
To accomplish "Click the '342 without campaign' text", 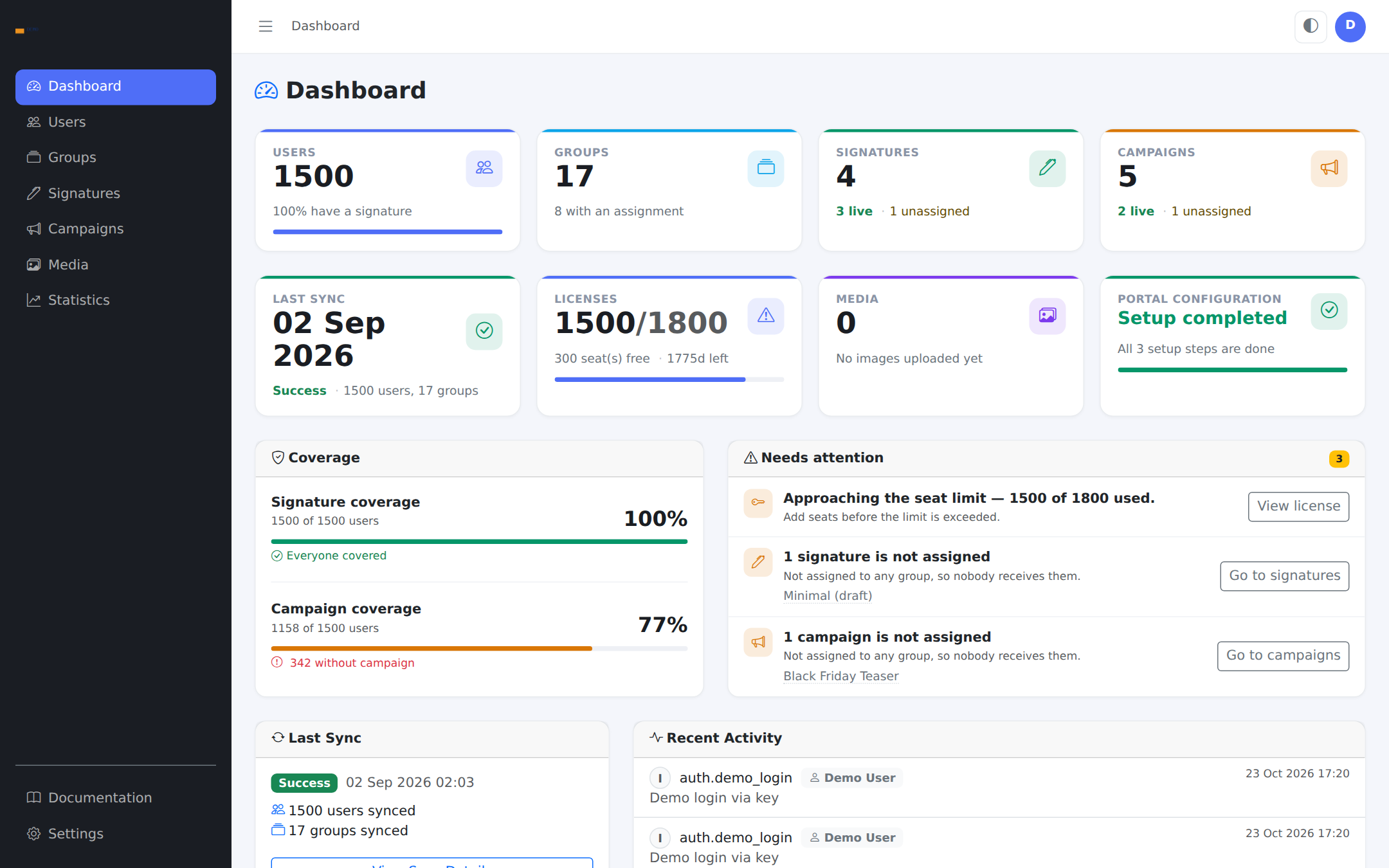I will pos(352,663).
